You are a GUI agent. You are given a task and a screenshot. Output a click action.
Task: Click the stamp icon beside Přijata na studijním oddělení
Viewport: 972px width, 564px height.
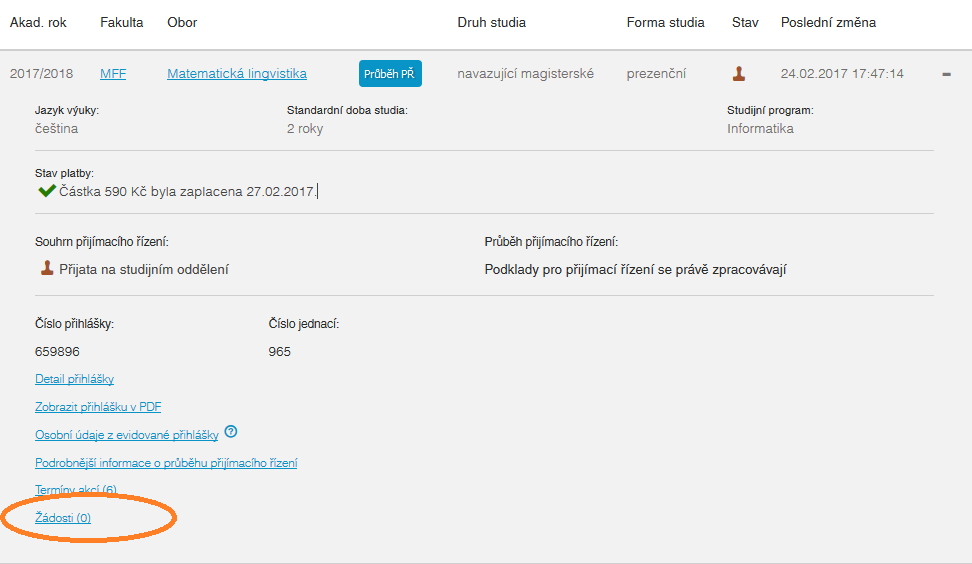46,268
